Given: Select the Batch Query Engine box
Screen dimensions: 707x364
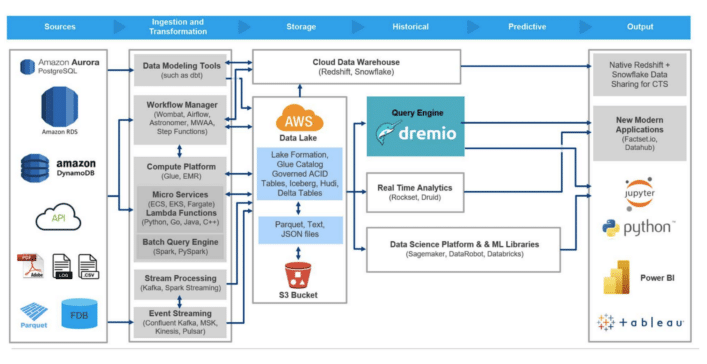Looking at the screenshot, I should 180,247.
